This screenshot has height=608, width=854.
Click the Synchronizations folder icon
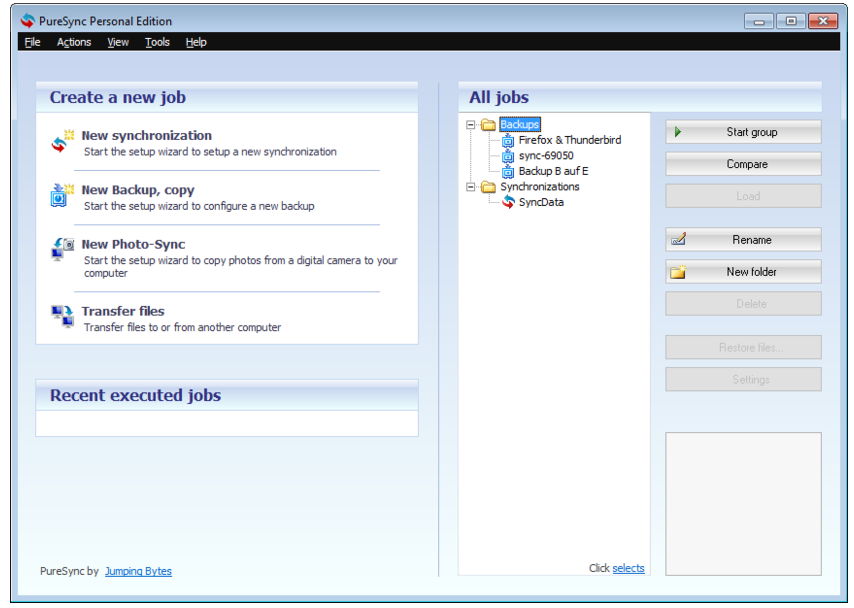[488, 187]
